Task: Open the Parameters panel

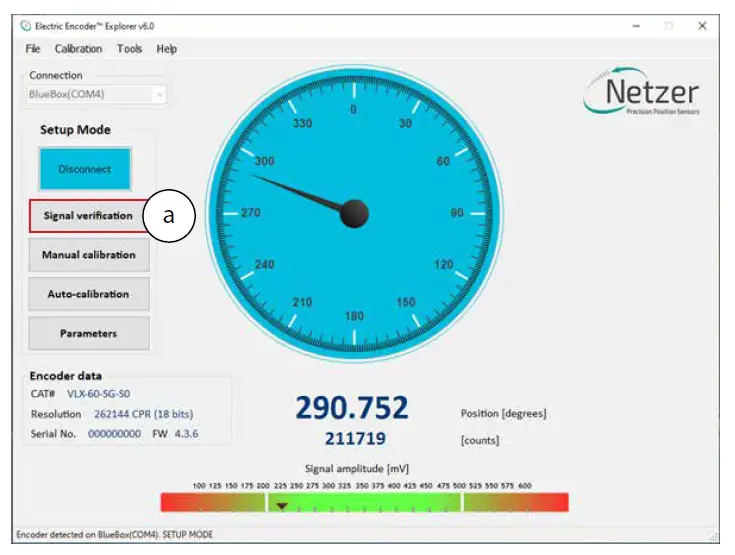Action: coord(89,333)
